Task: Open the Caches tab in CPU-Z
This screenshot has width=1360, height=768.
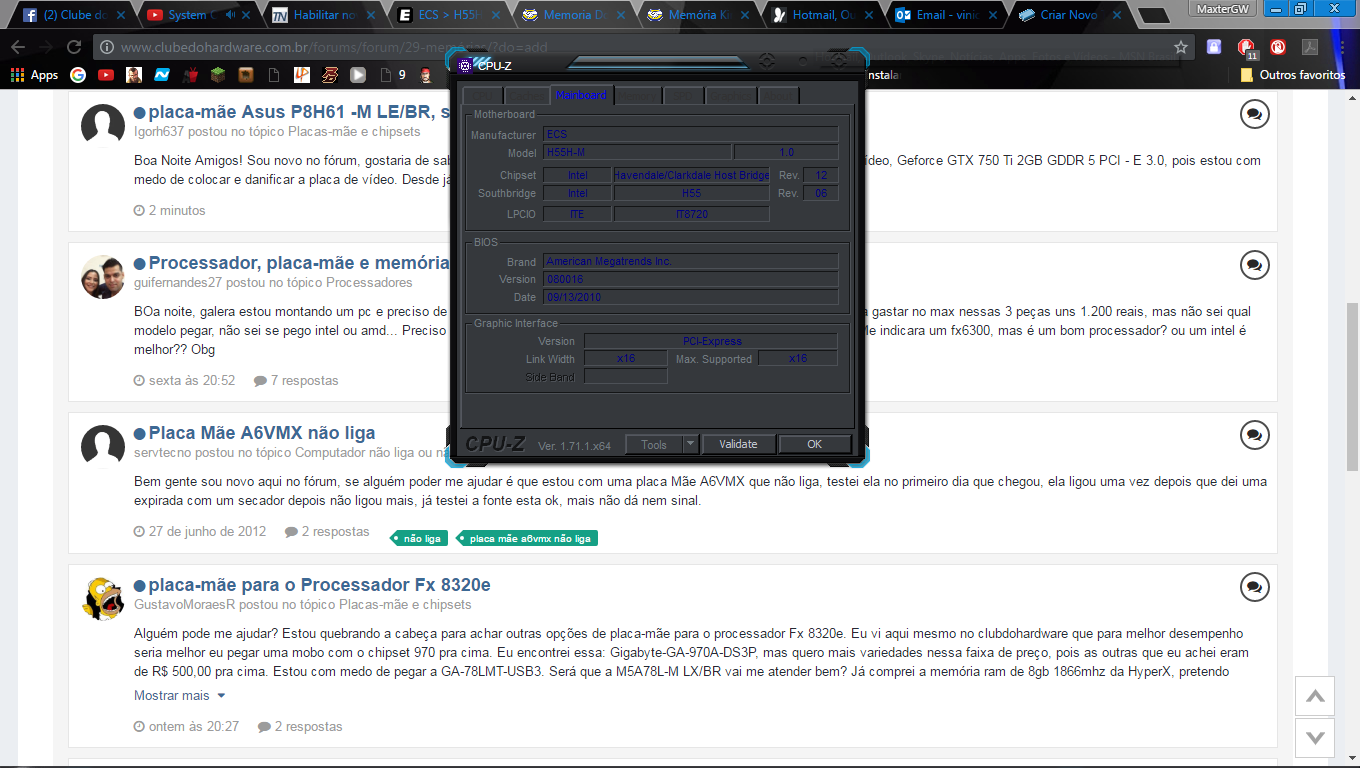Action: [527, 96]
